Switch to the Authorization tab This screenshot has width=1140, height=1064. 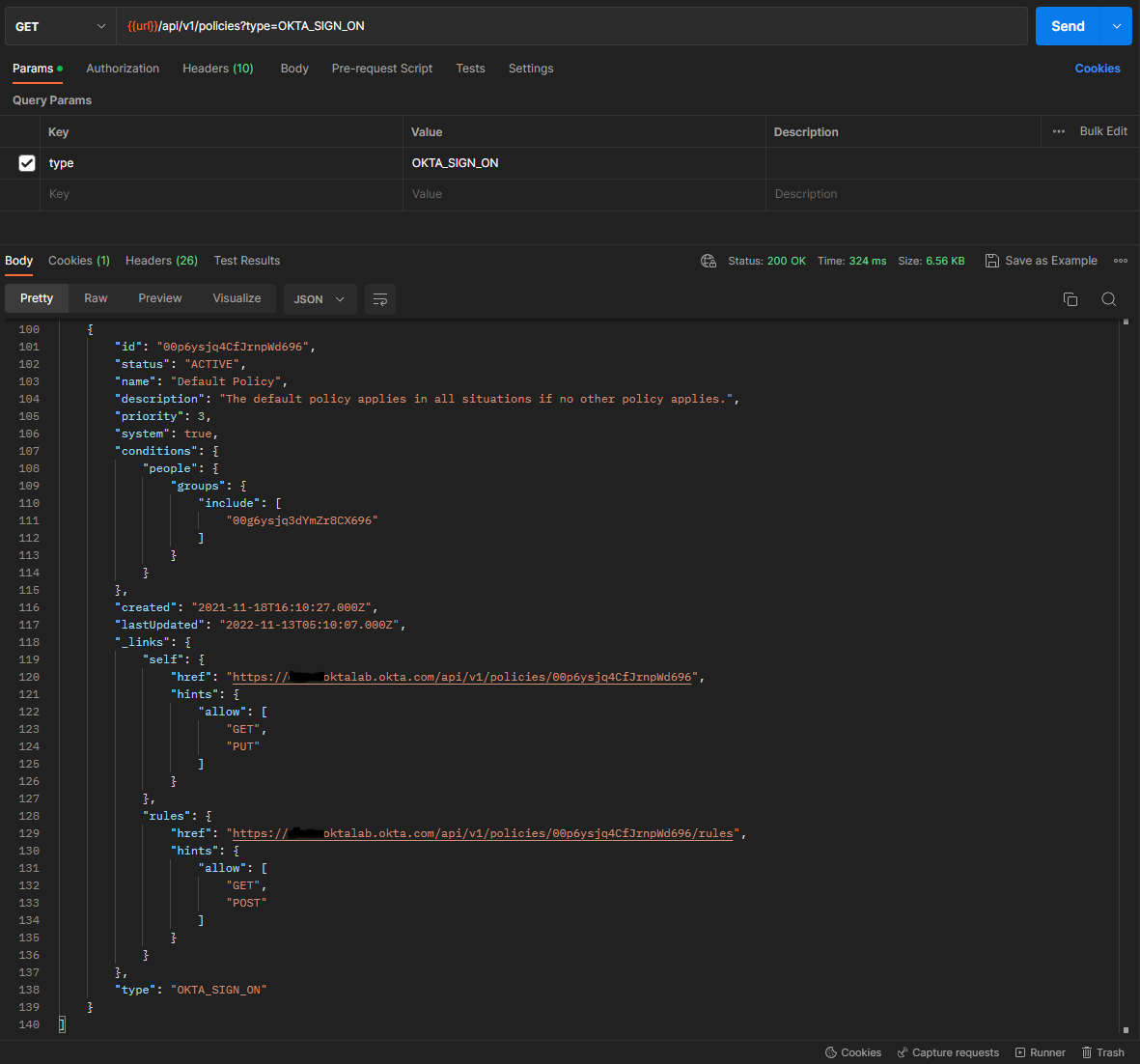tap(123, 69)
